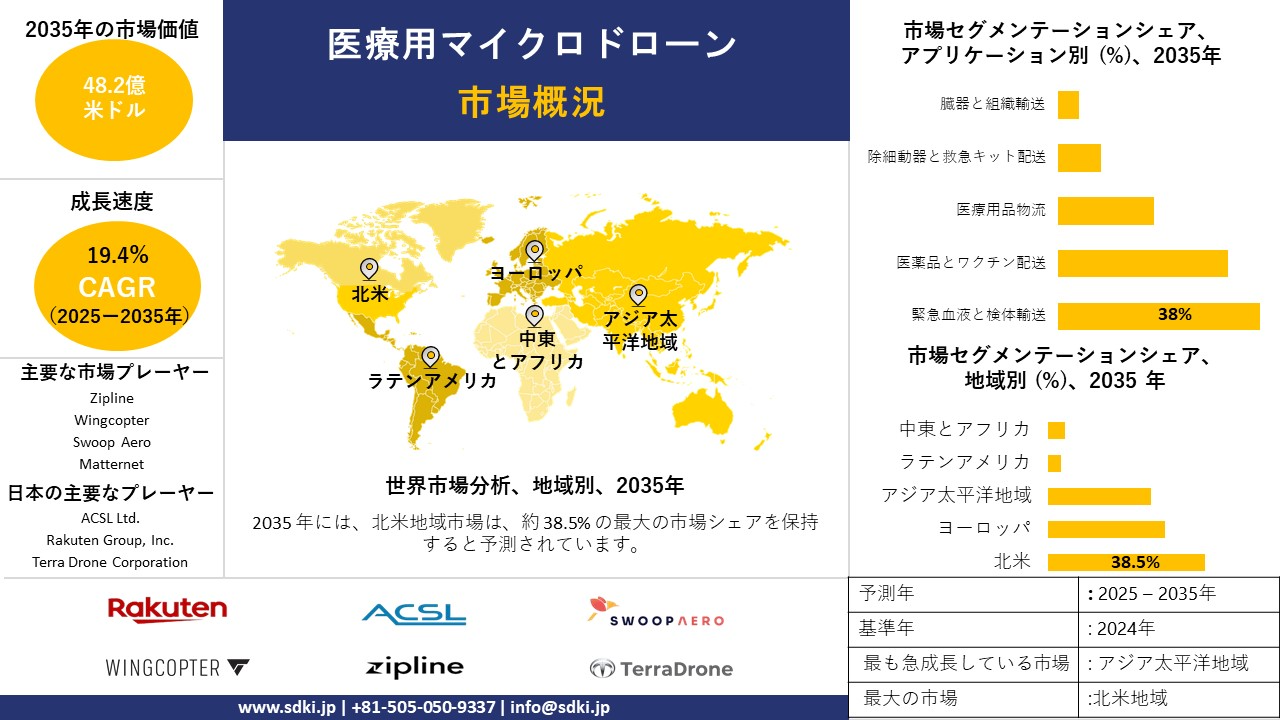Image resolution: width=1280 pixels, height=720 pixels.
Task: Click the info@sdki.jp email address
Action: (x=560, y=707)
